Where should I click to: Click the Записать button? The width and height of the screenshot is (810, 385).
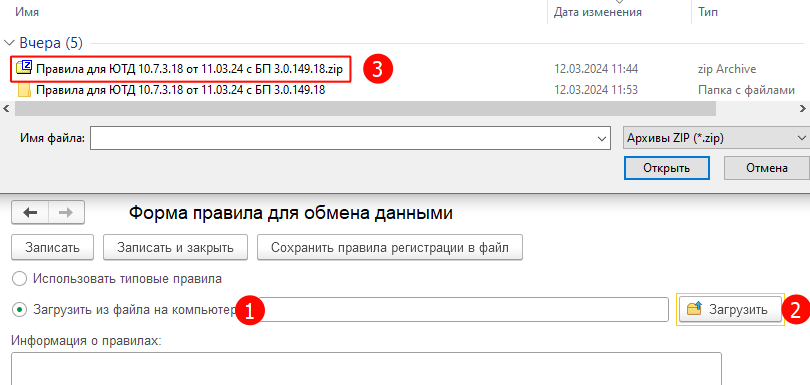coord(52,248)
